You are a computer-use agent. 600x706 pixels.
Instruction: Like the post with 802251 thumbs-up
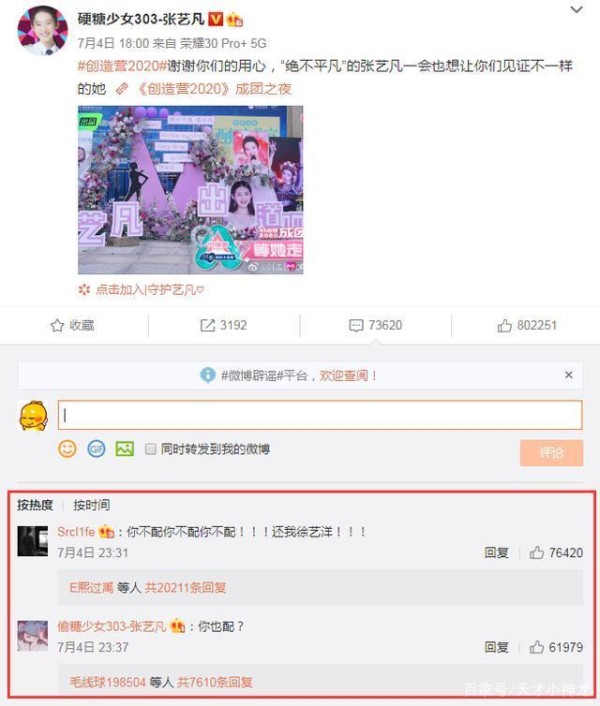click(505, 325)
